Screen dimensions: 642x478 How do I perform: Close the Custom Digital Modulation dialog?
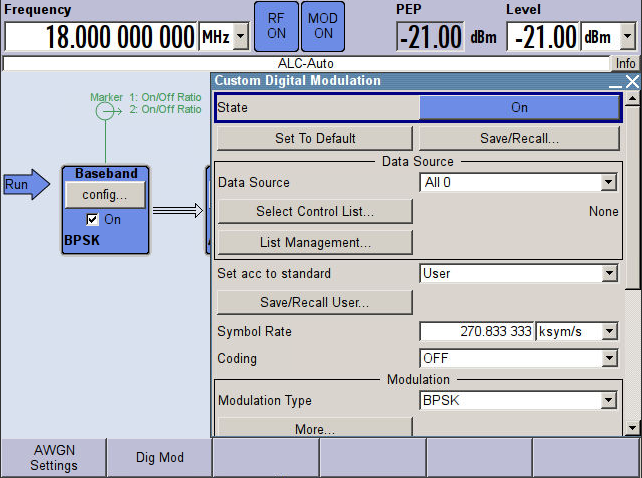click(631, 81)
